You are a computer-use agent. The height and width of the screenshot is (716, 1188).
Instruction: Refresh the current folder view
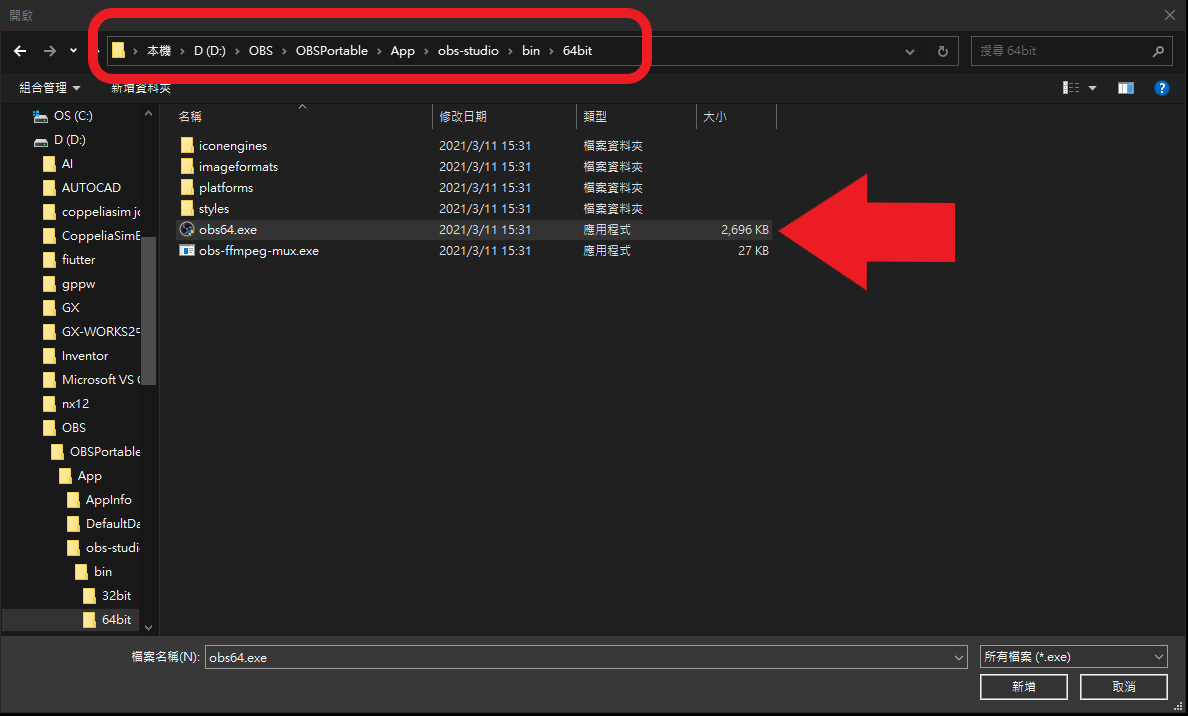943,52
